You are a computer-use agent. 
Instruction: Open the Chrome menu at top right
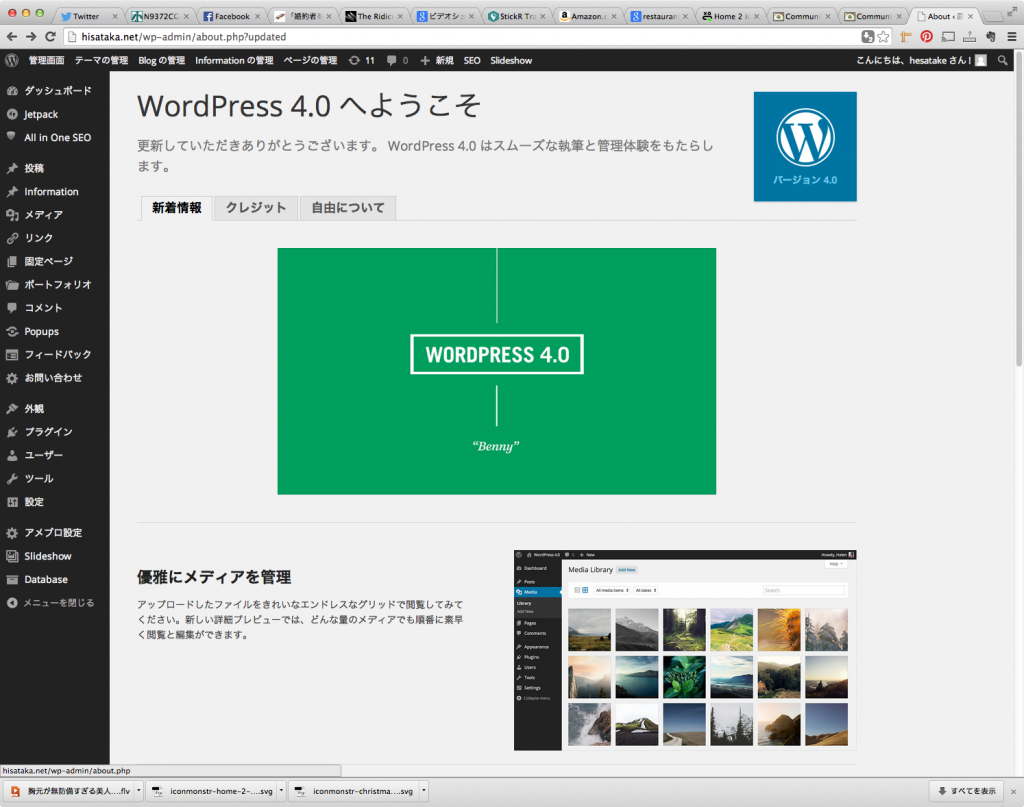coord(1010,34)
